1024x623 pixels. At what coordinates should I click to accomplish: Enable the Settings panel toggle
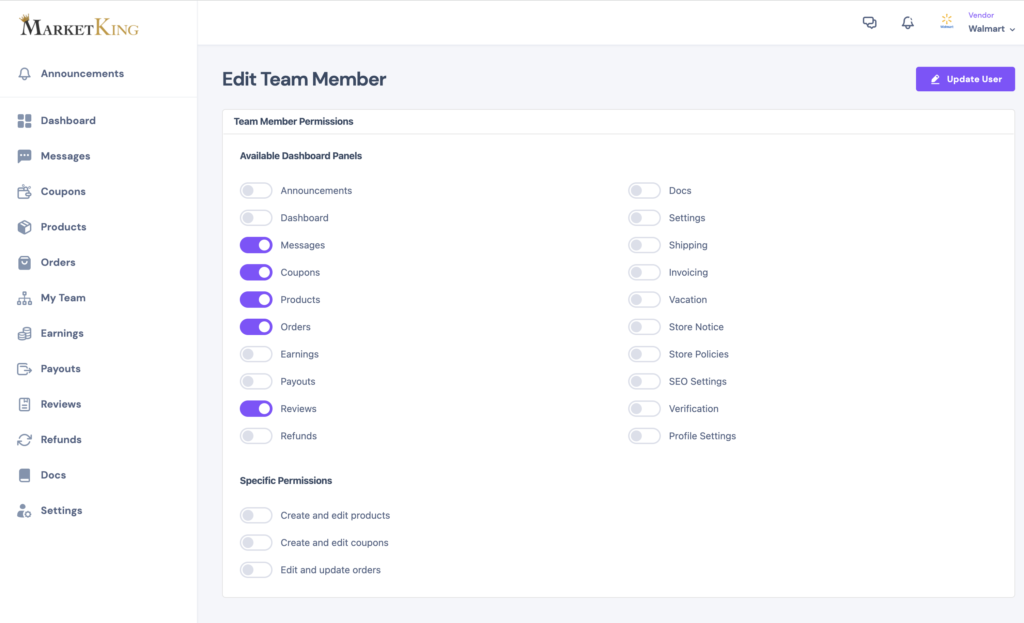coord(645,218)
